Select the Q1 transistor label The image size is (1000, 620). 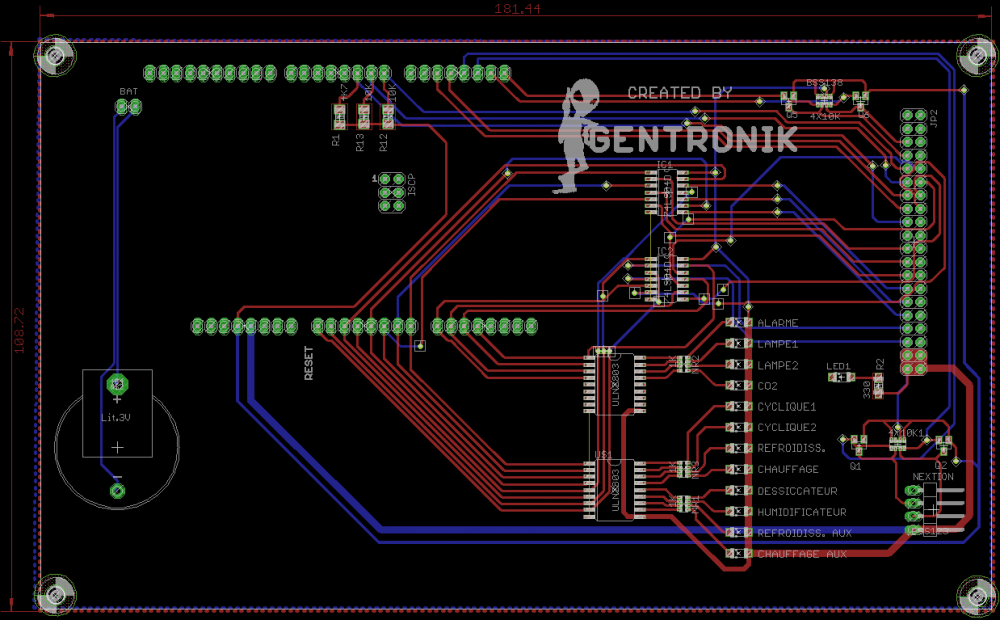tap(855, 466)
